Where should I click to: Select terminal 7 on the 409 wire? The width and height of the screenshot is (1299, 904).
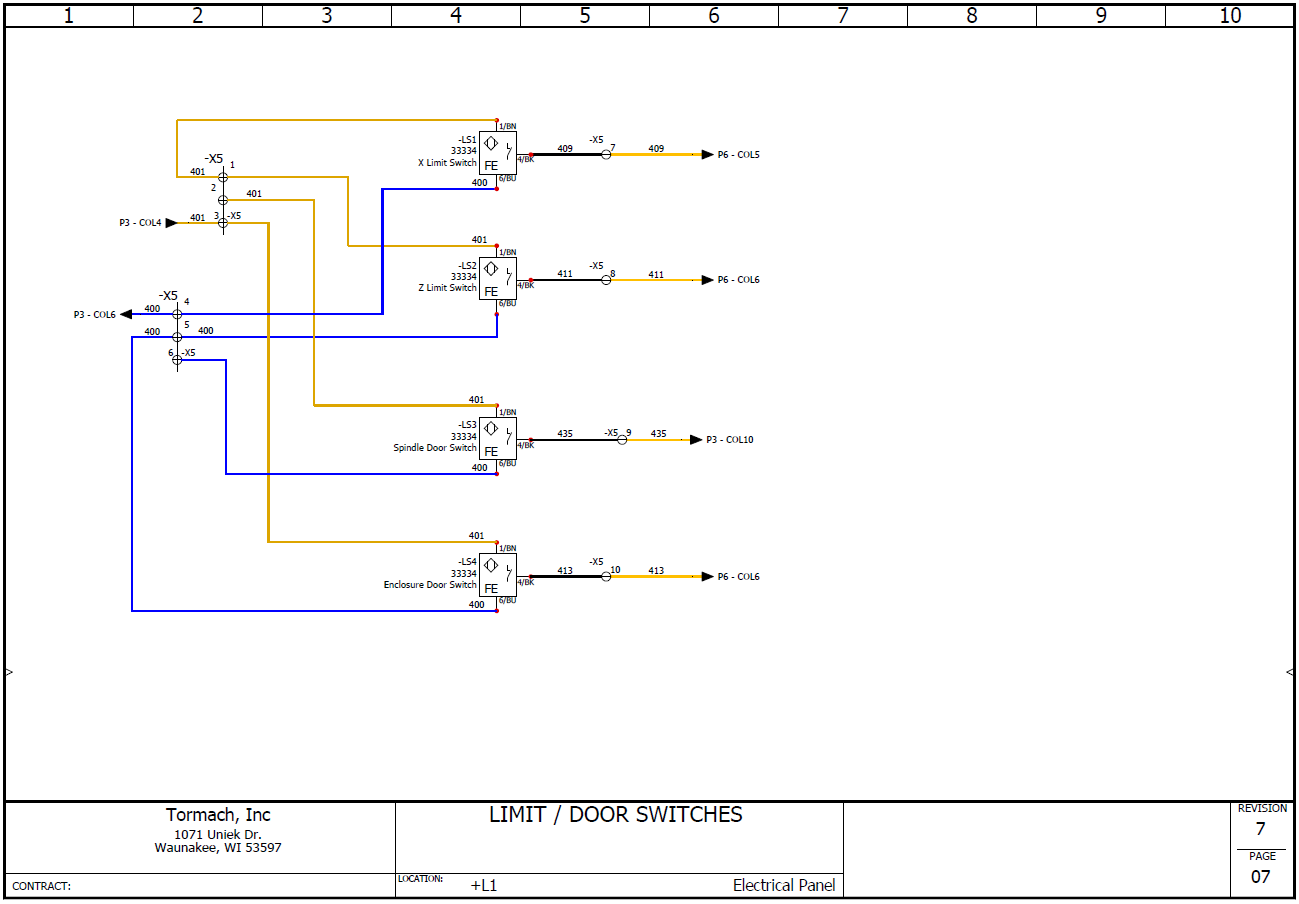[606, 155]
